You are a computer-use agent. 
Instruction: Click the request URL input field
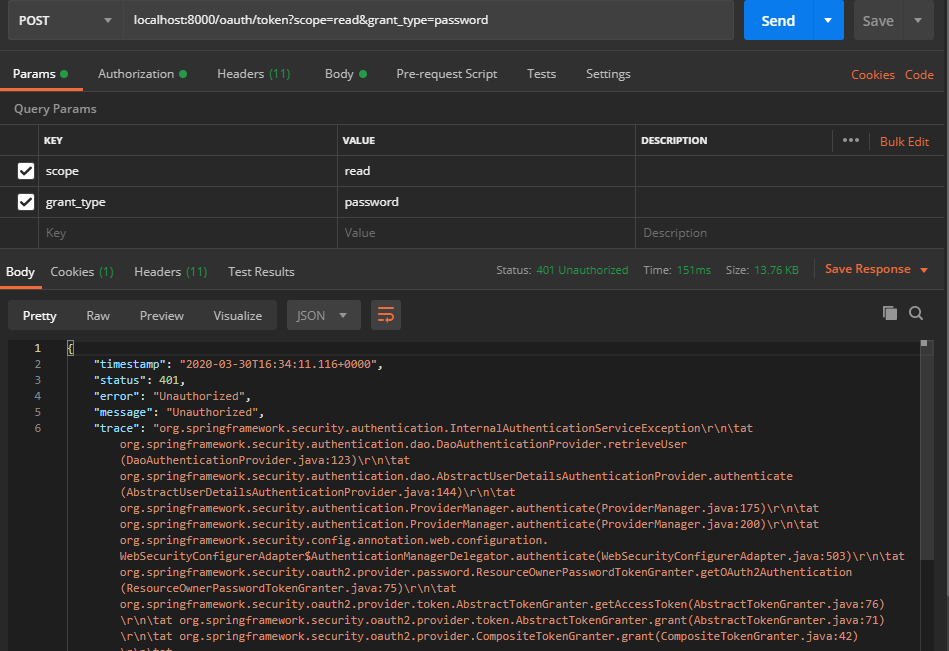tap(429, 20)
